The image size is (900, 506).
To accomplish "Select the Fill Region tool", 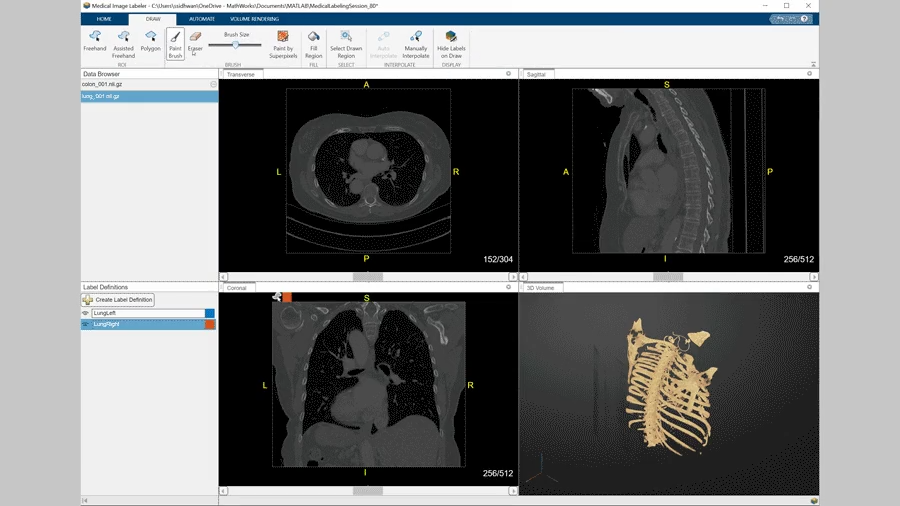I will (x=314, y=42).
